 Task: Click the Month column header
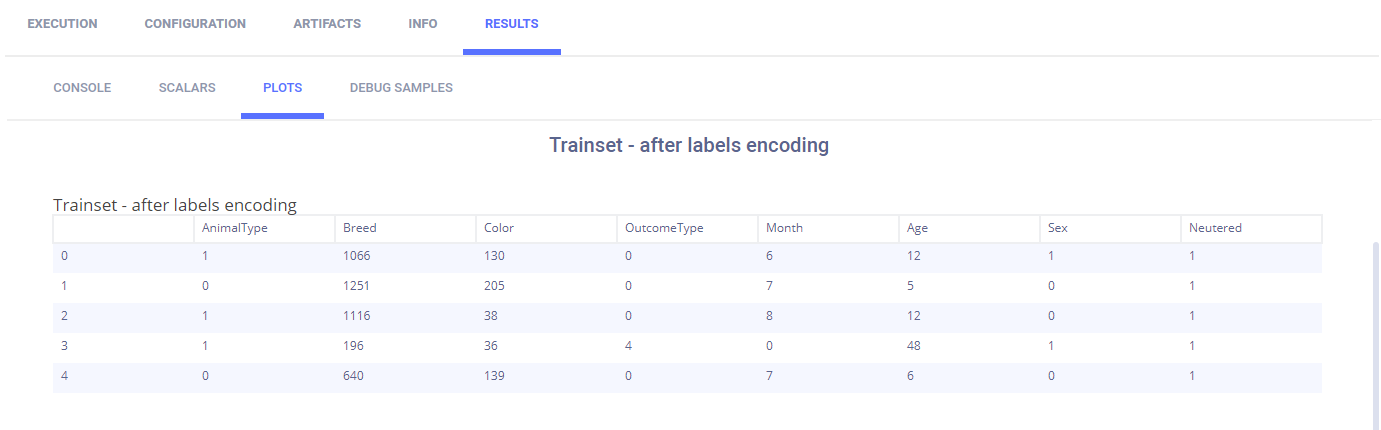click(x=784, y=228)
